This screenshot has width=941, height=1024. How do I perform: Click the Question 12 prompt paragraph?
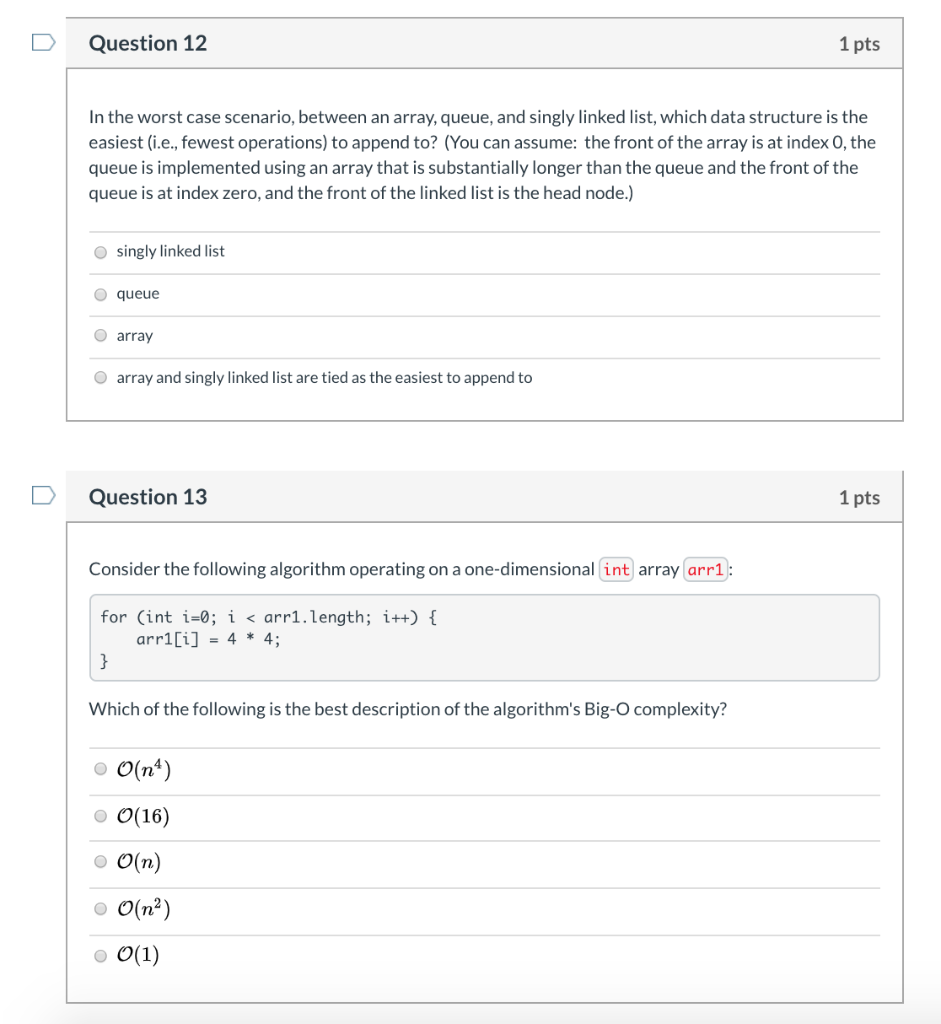point(483,155)
